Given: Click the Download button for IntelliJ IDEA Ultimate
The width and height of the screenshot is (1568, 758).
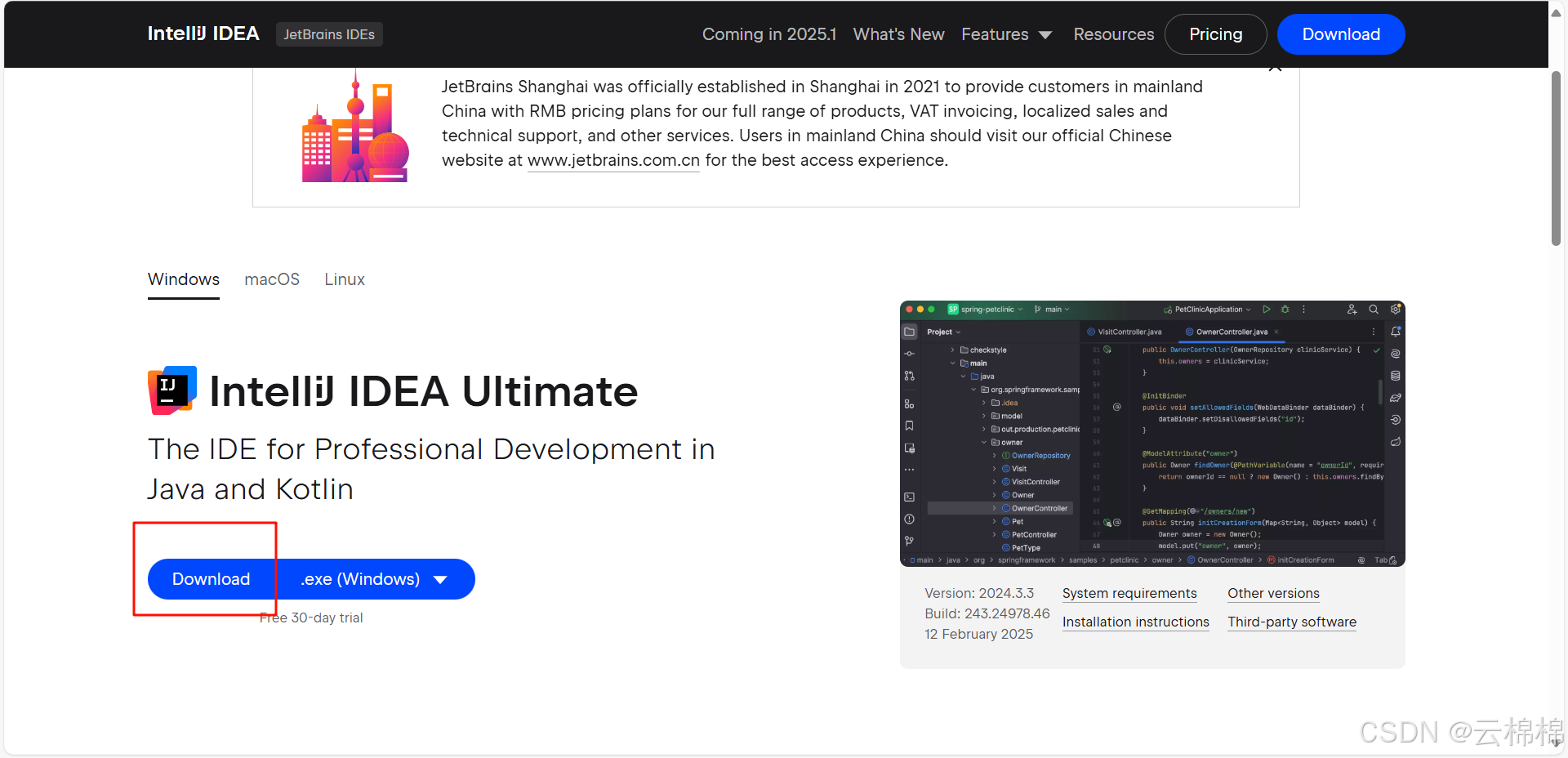Looking at the screenshot, I should pyautogui.click(x=212, y=579).
